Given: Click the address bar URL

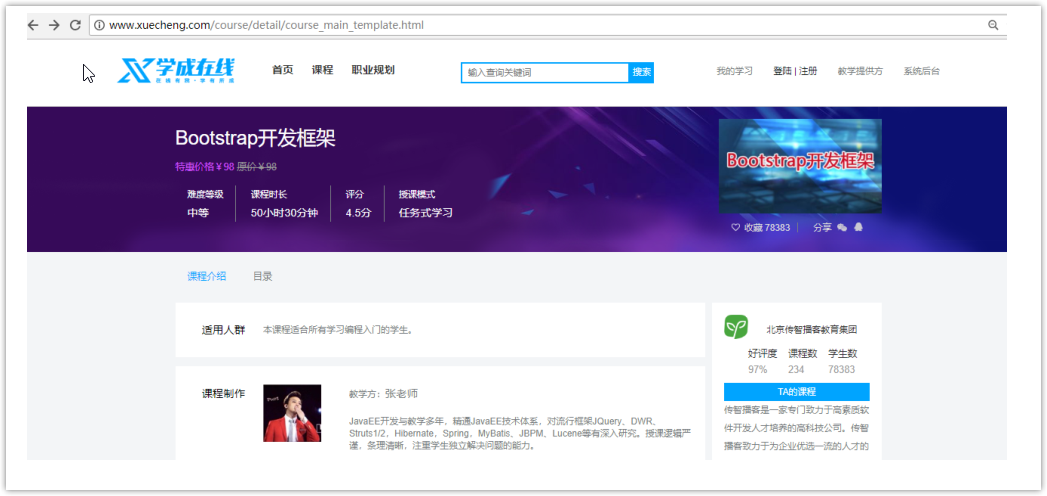Looking at the screenshot, I should (266, 25).
